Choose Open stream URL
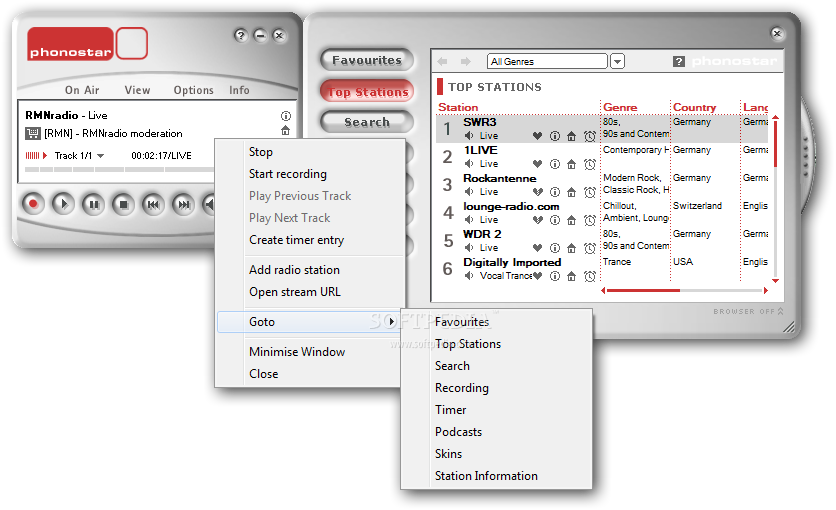This screenshot has width=836, height=510. [x=295, y=292]
